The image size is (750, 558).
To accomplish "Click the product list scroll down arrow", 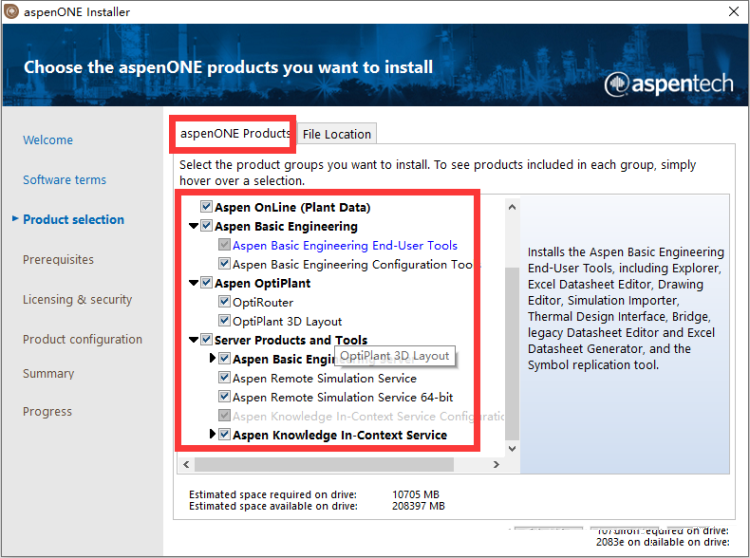I will pos(512,449).
